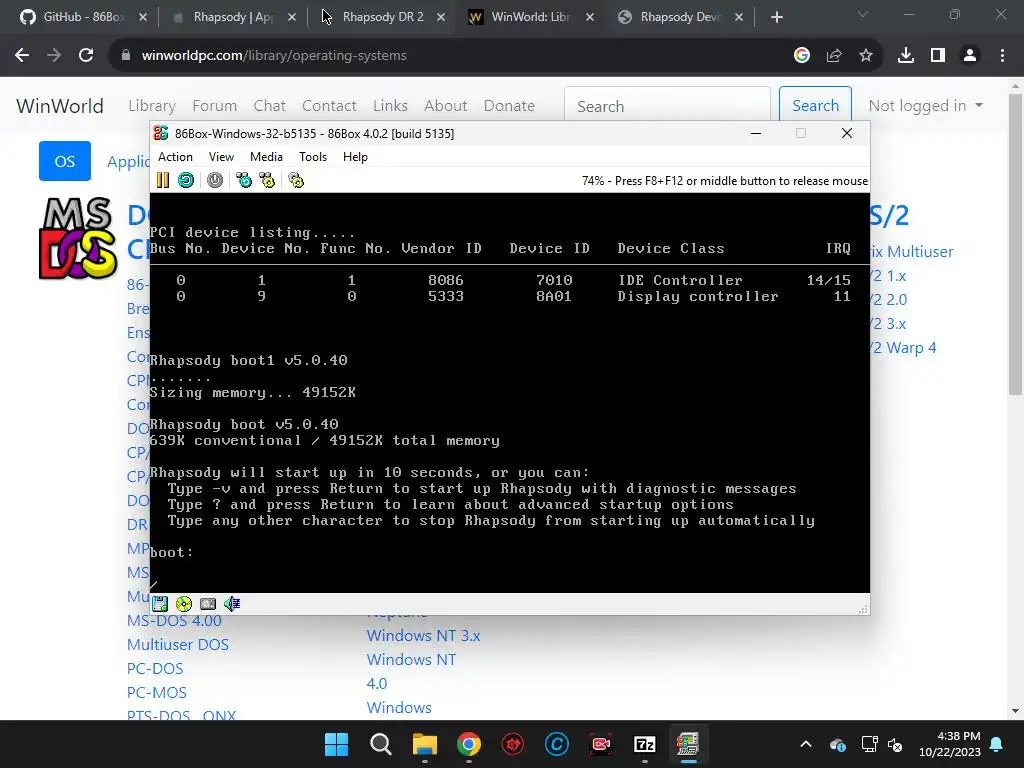Open OS/2 Warp 4 link
The width and height of the screenshot is (1024, 768).
click(x=904, y=347)
